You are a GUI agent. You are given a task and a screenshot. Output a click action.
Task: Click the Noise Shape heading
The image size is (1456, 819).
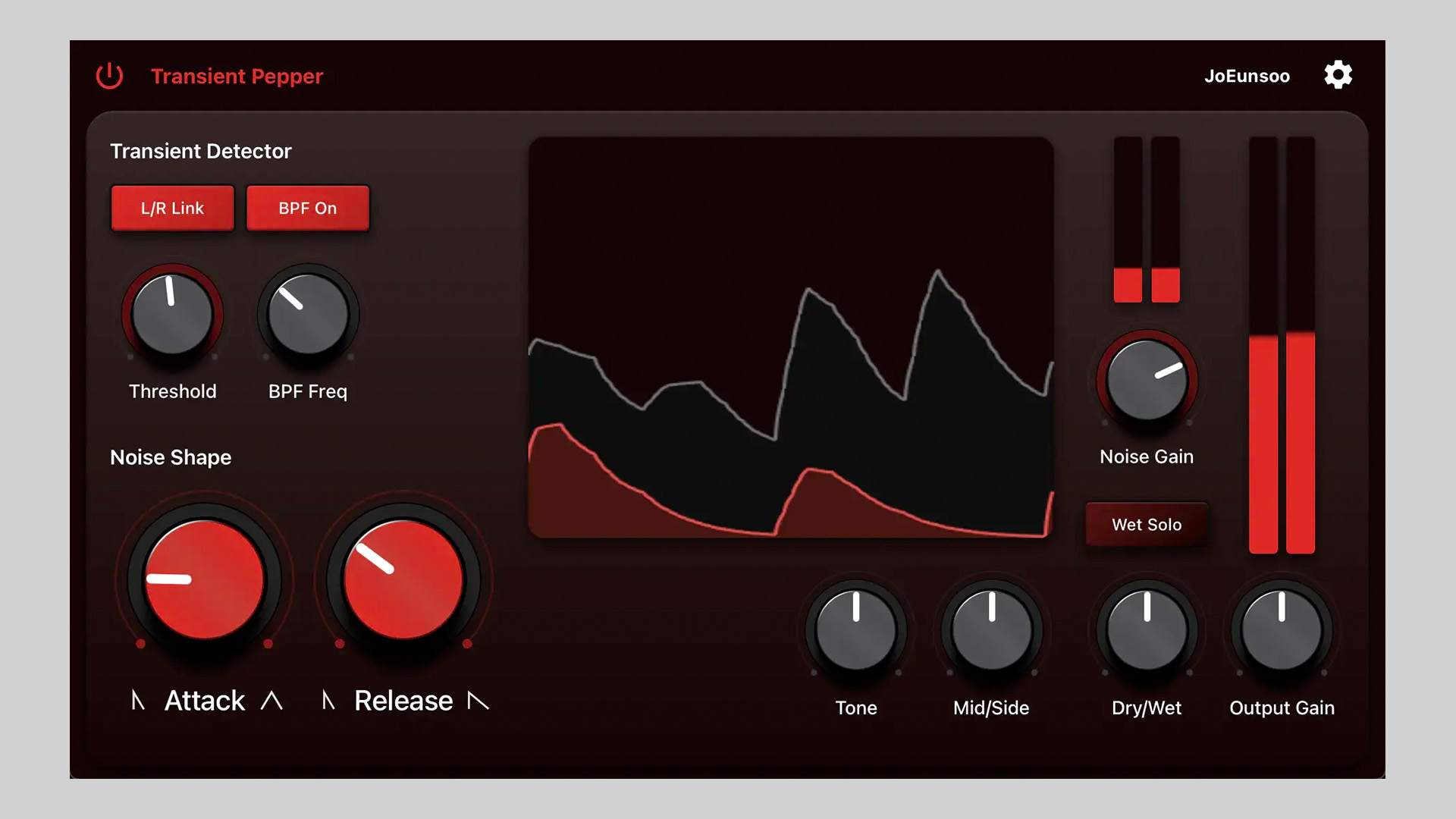pyautogui.click(x=171, y=457)
